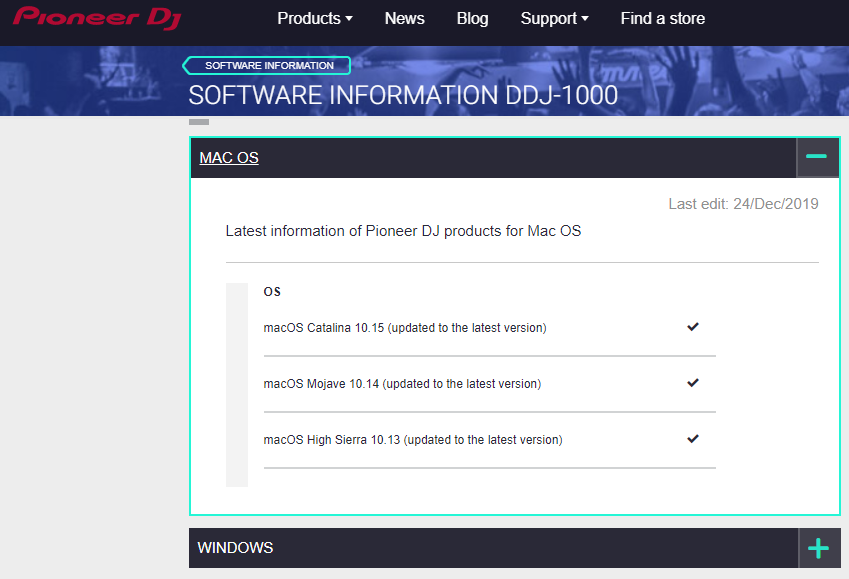The width and height of the screenshot is (849, 579).
Task: Click the Pioneer DJ logo
Action: click(97, 17)
